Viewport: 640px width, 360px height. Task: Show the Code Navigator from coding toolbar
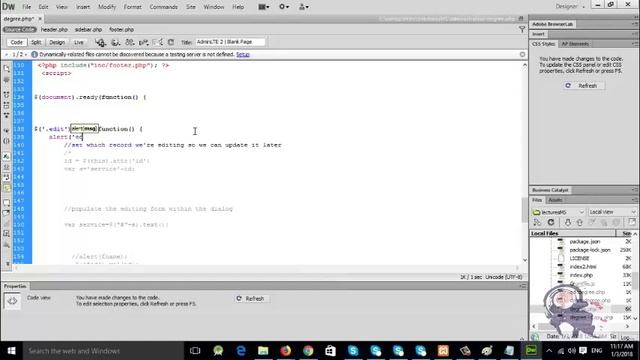(6, 80)
